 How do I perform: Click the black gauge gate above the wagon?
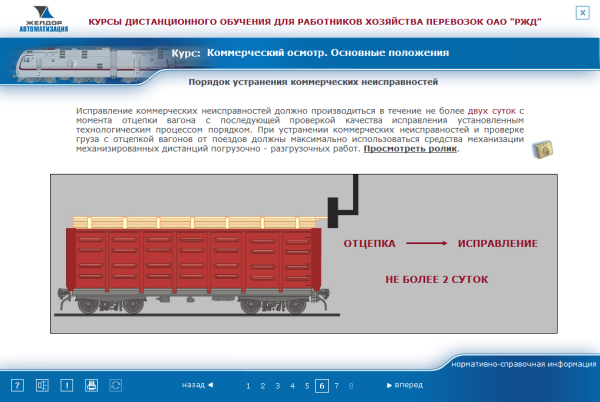343,201
